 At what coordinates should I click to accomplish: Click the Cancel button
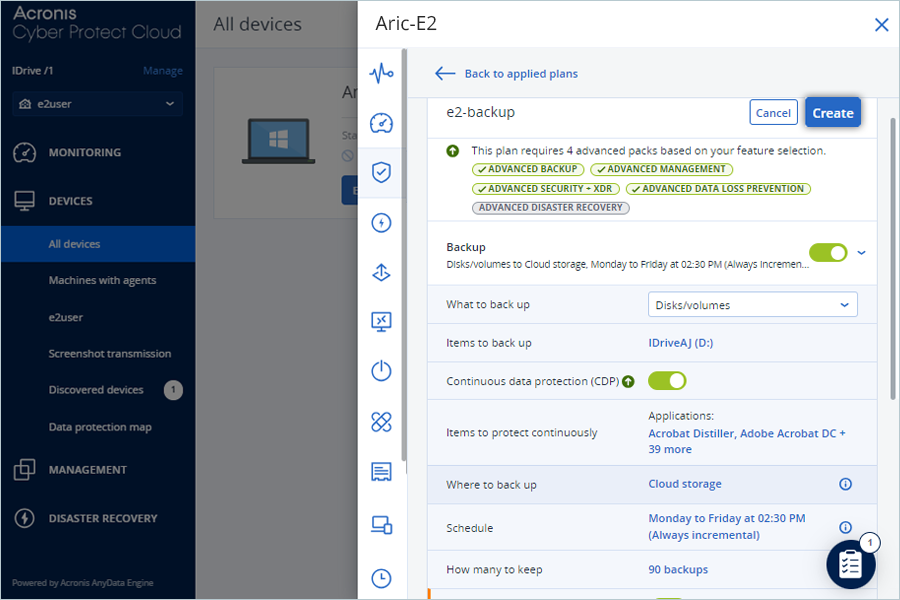pyautogui.click(x=773, y=113)
